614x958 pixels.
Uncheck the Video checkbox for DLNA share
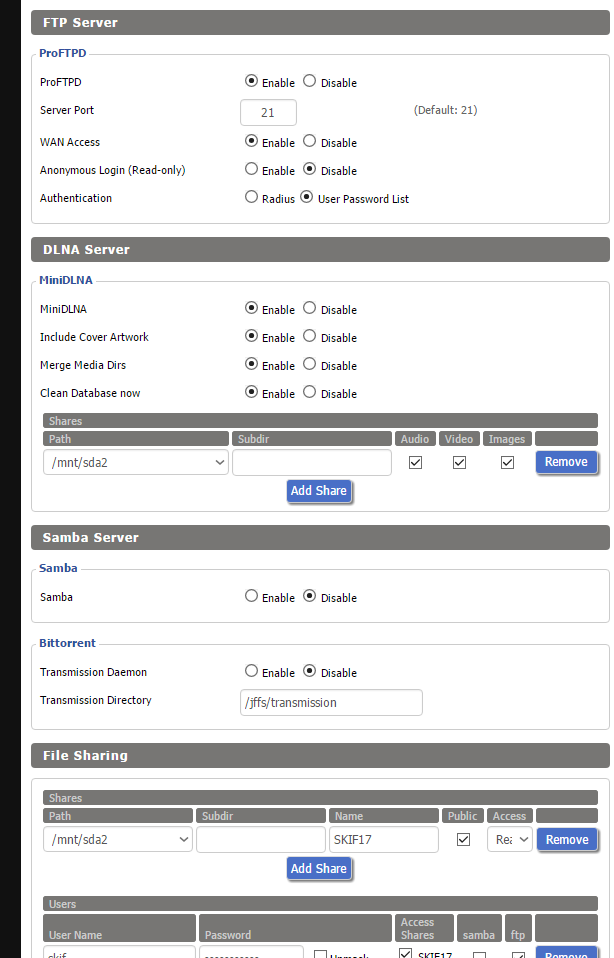click(x=459, y=462)
